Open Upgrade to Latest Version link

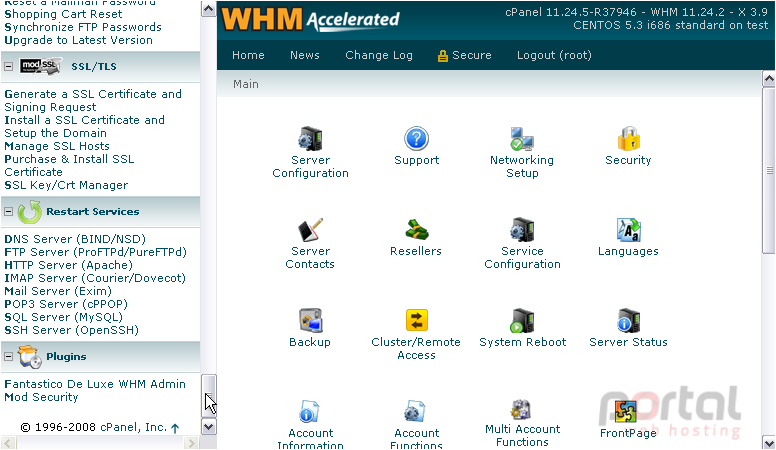tap(78, 40)
